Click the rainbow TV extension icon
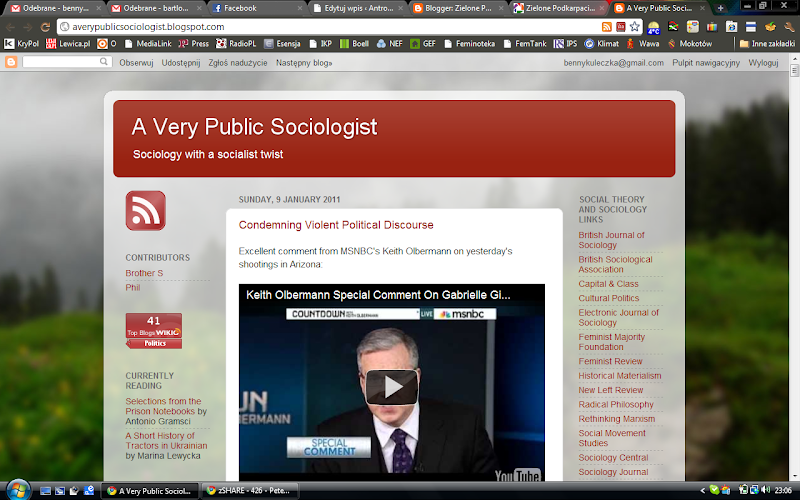Screen dimensions: 800x500 click(x=712, y=27)
